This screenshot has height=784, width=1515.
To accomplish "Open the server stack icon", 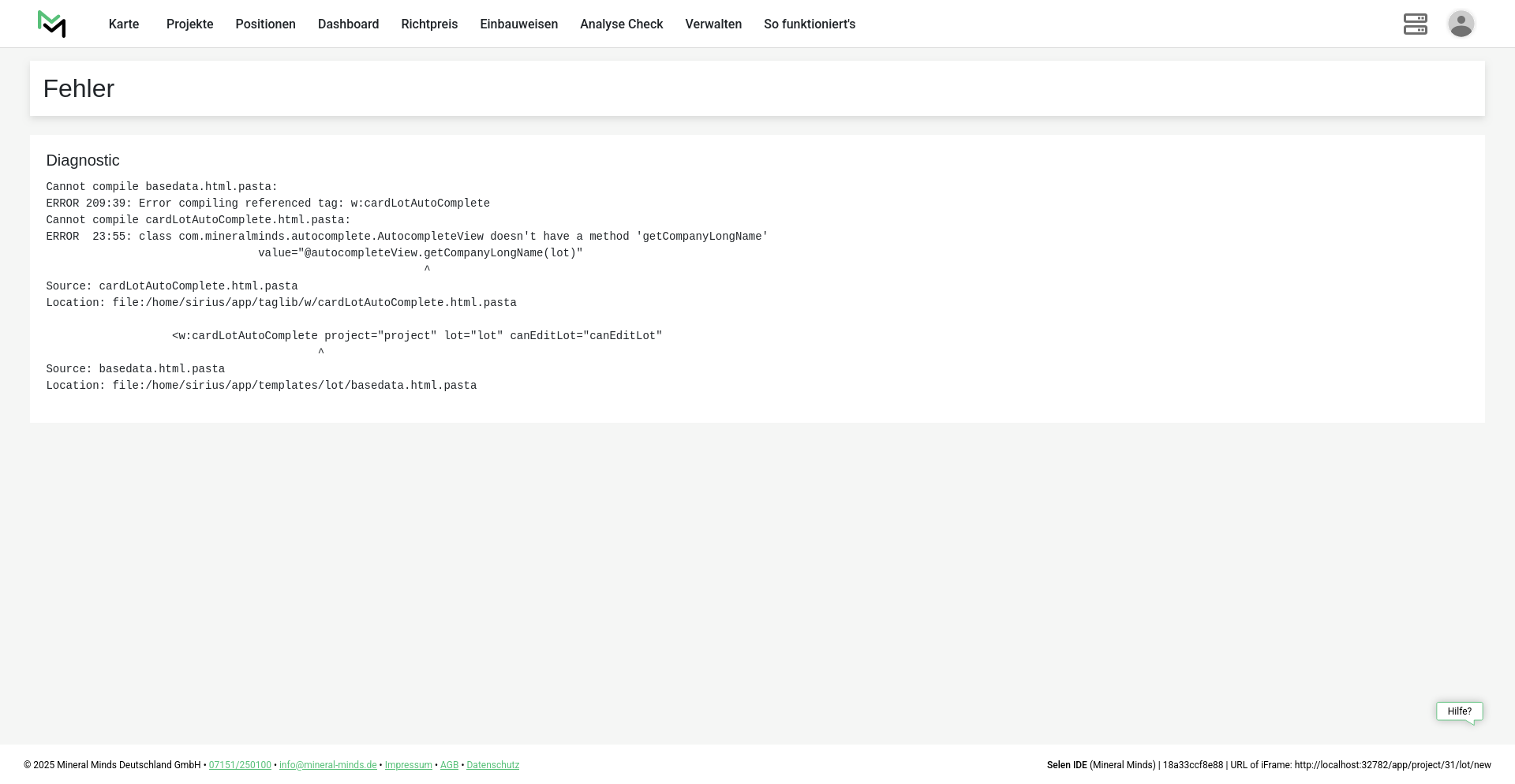I will (1415, 24).
